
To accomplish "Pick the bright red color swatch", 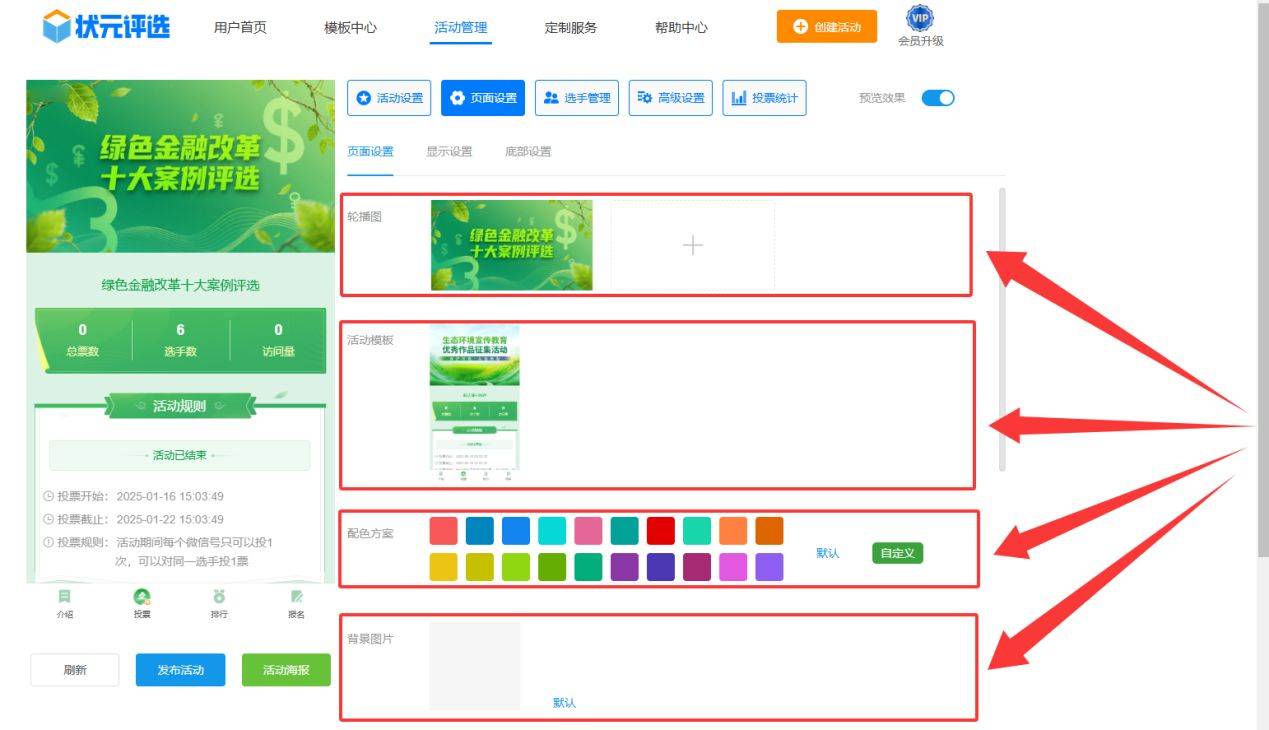I will coord(661,531).
